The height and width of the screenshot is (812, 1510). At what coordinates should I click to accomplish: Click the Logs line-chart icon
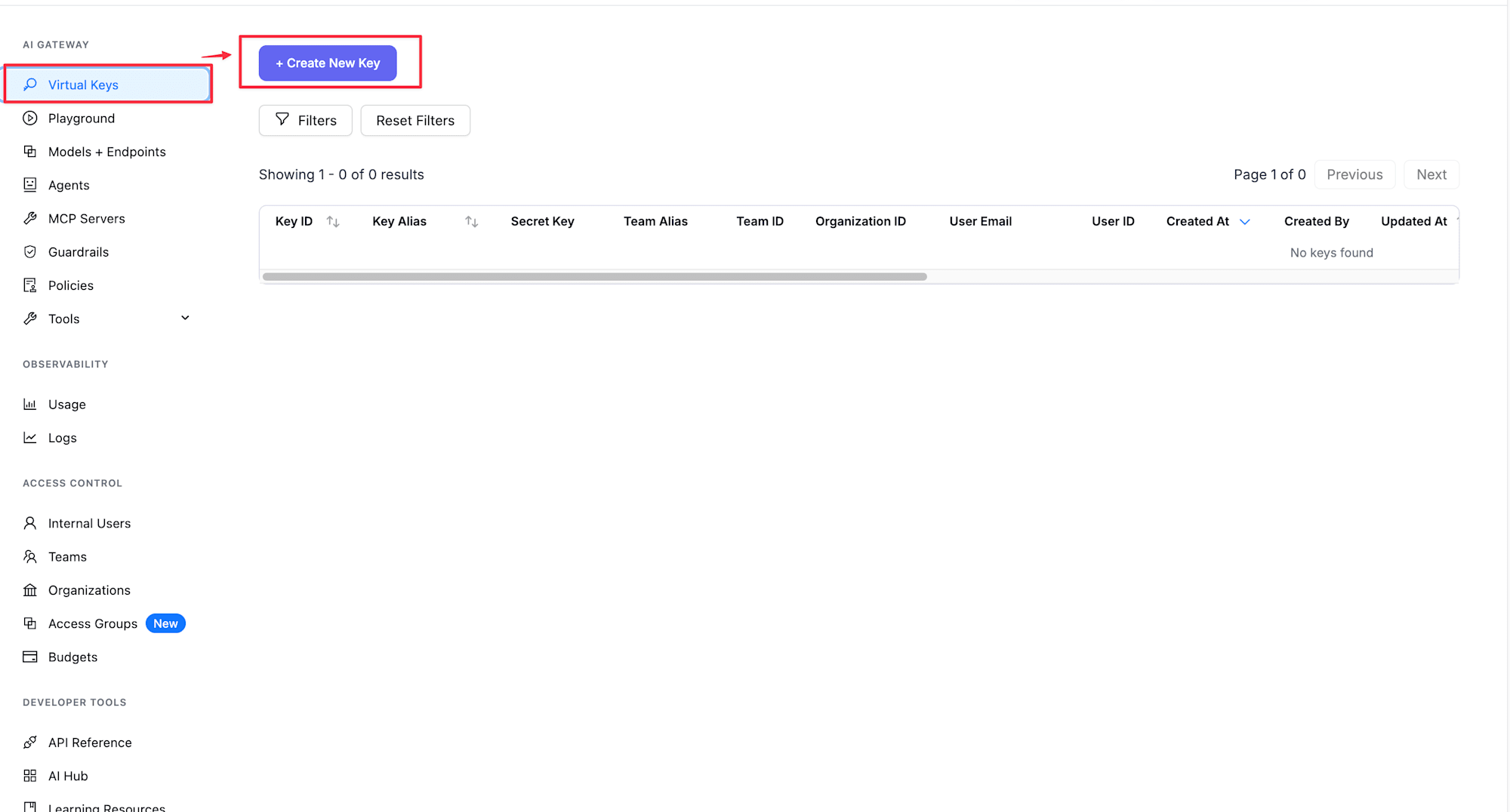pyautogui.click(x=30, y=438)
